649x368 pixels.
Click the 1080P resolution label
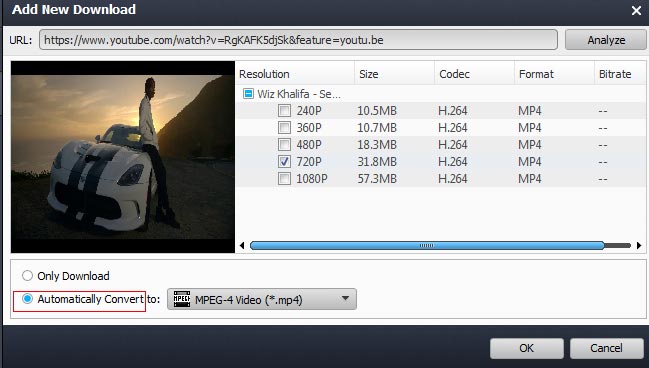[312, 179]
